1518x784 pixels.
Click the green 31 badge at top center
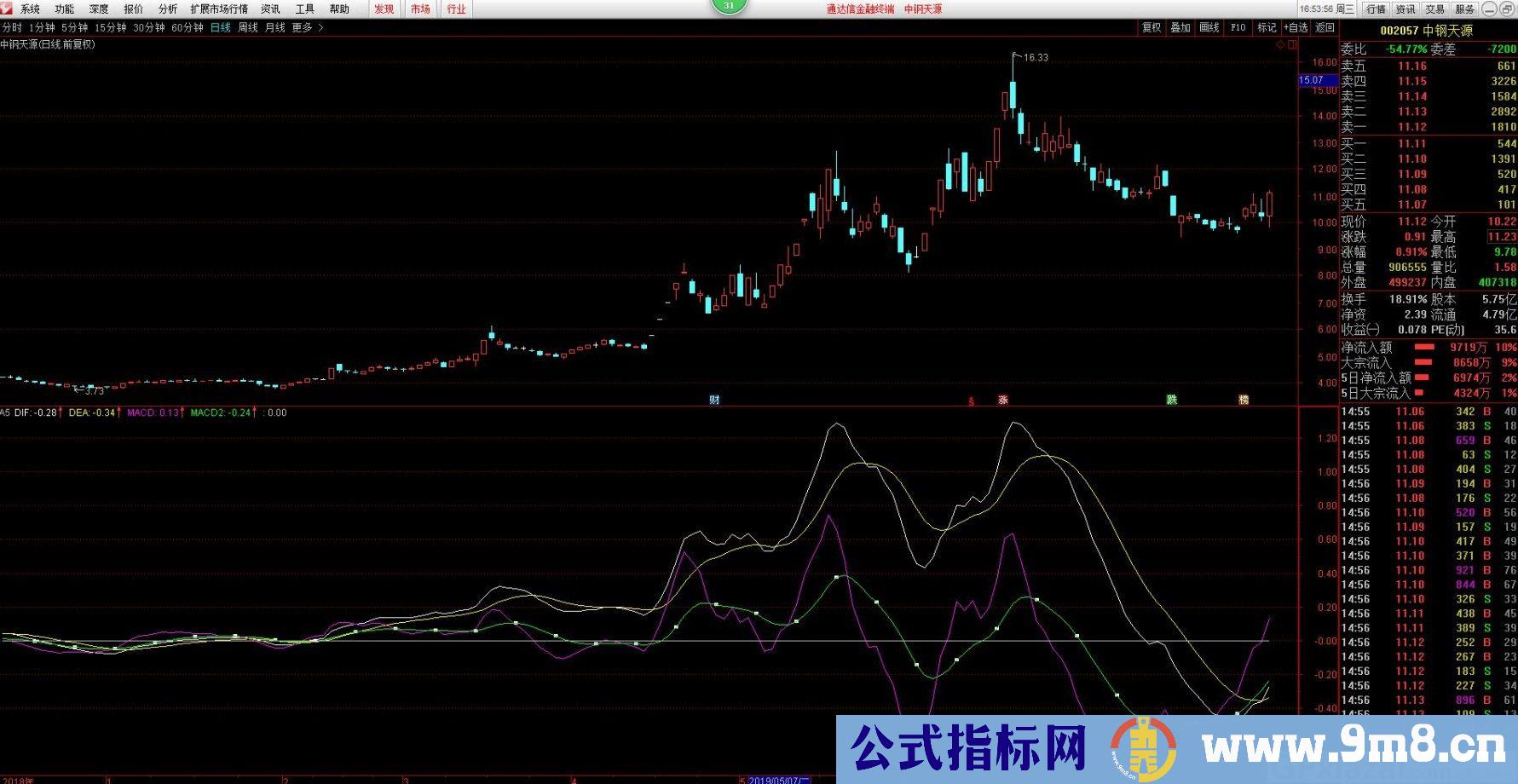coord(729,6)
